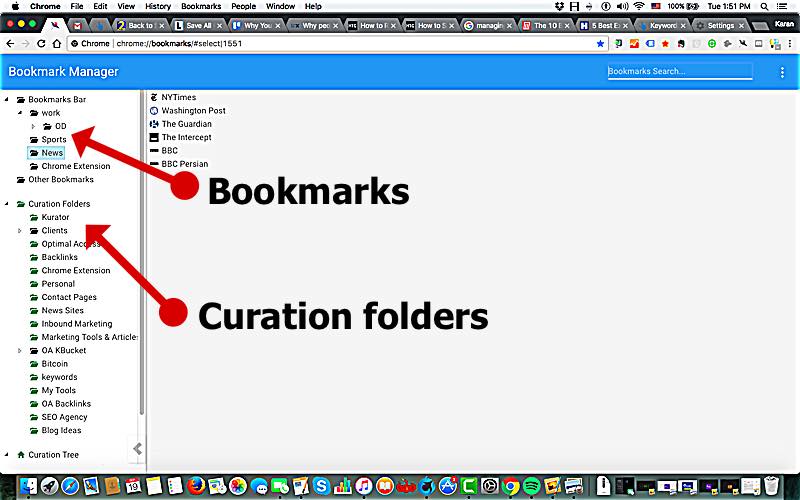Expand the OA KBucket folder triangle
This screenshot has height=500, width=800.
click(x=20, y=351)
